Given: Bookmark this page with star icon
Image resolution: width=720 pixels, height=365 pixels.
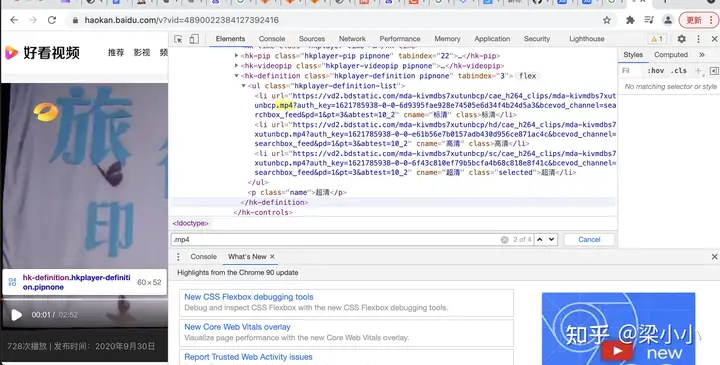Looking at the screenshot, I should 607,20.
